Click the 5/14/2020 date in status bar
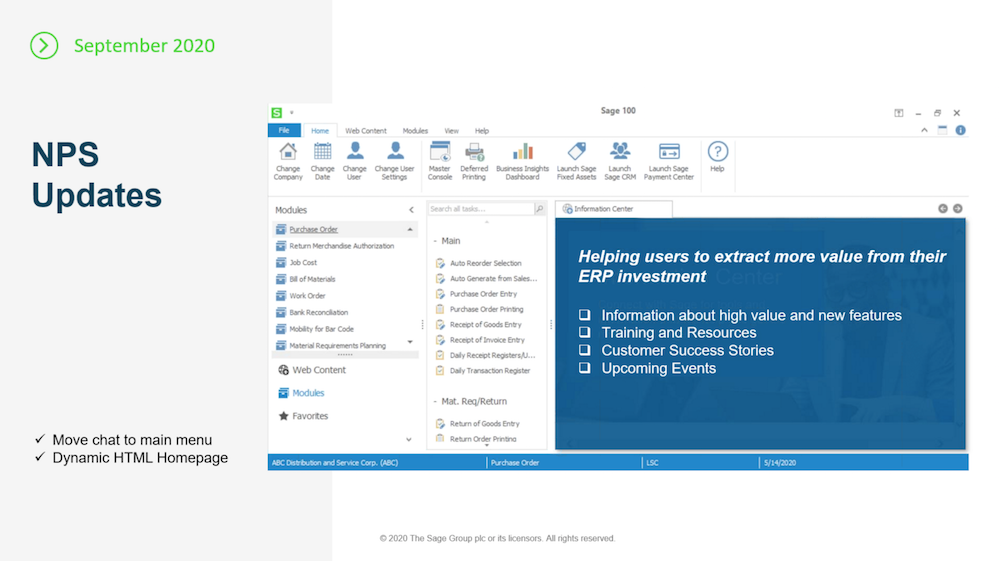Screen dimensions: 1000x561 click(x=780, y=463)
